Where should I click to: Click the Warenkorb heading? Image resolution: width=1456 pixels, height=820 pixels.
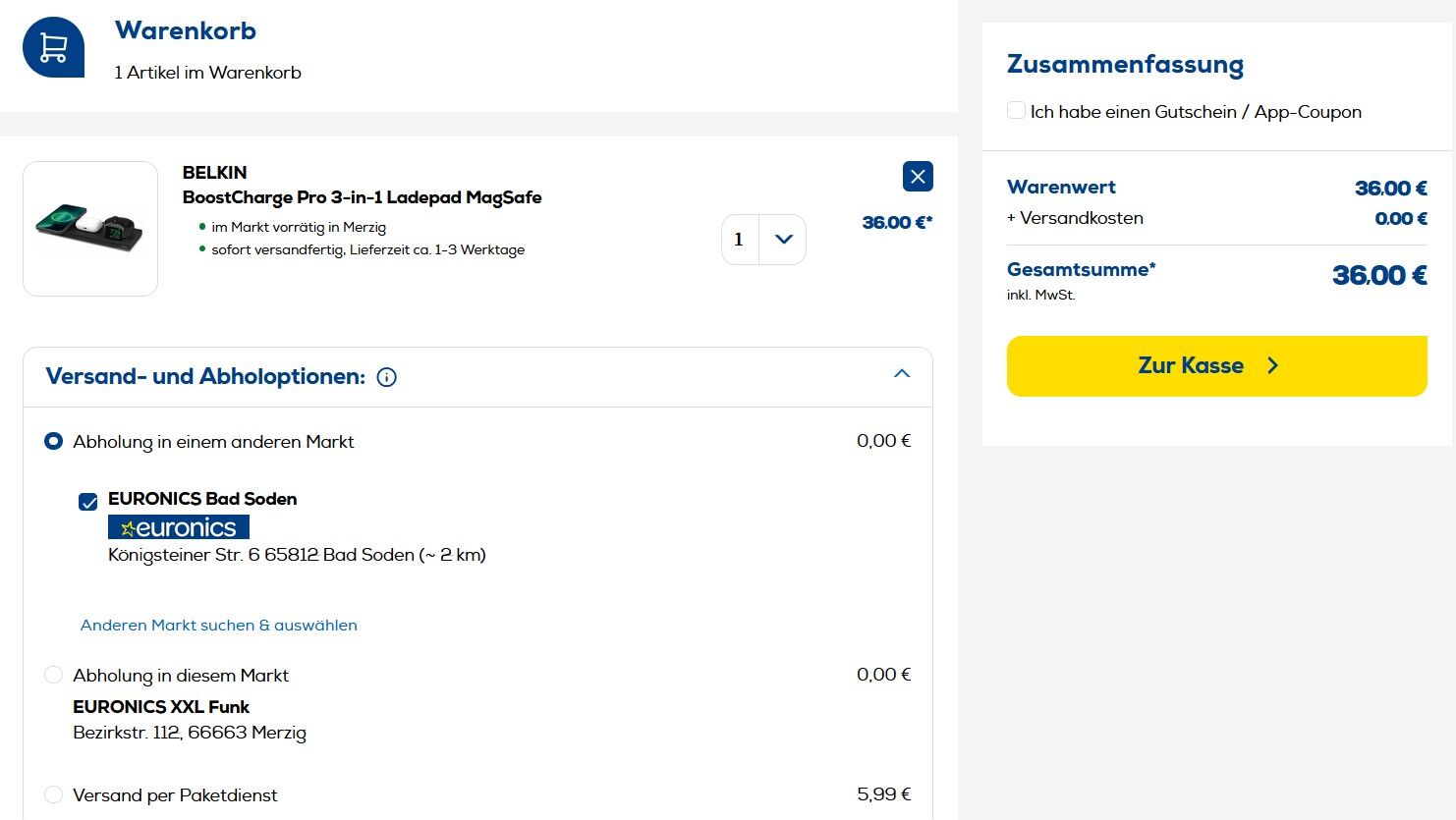tap(186, 30)
